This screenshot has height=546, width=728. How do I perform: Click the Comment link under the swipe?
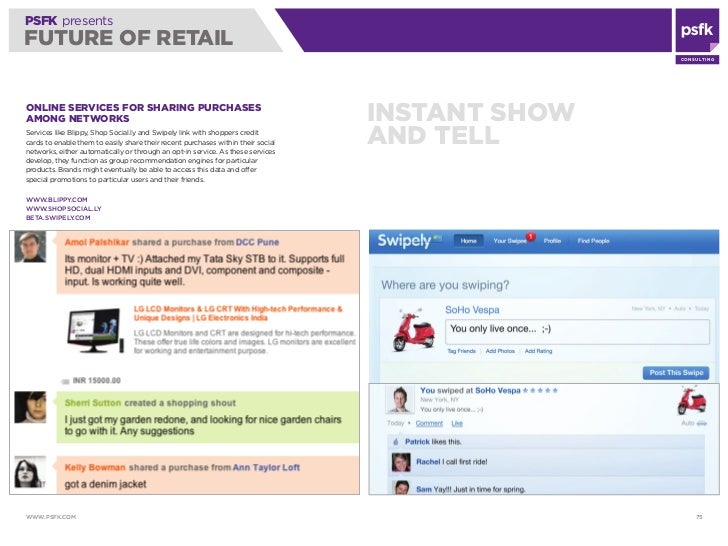(429, 423)
